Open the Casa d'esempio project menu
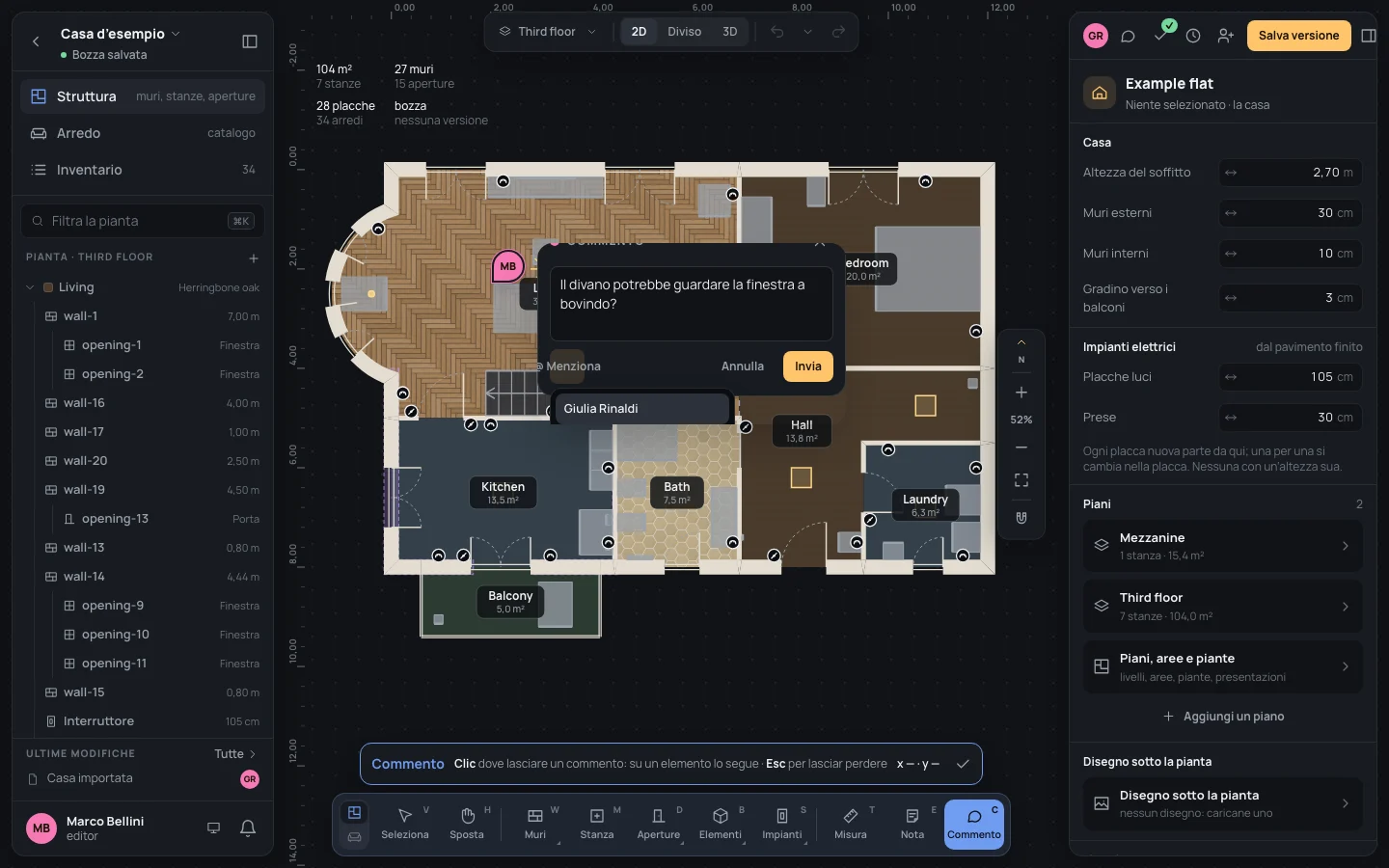 pos(120,34)
